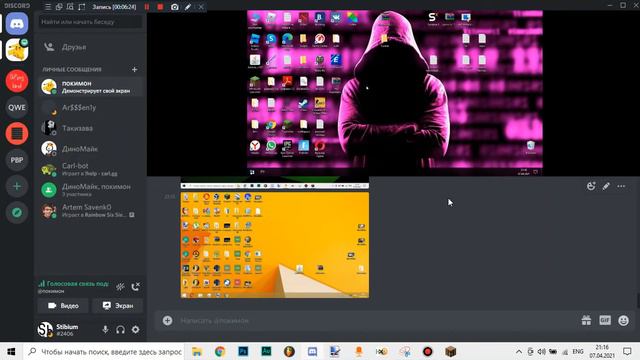Stop the recording with the red square
This screenshot has width=640, height=360.
160,7
